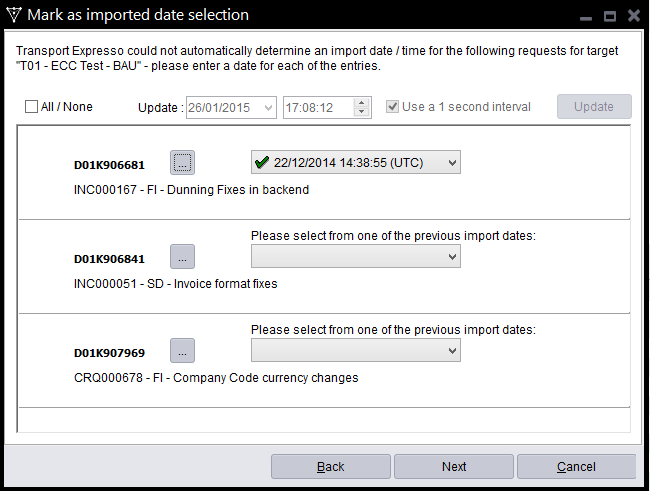Click the ellipsis button beside D01K906681
650x491 pixels.
(x=183, y=162)
